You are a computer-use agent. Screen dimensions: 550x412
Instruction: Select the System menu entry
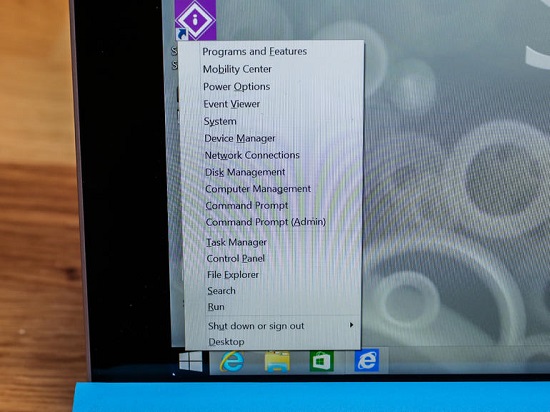coord(220,121)
